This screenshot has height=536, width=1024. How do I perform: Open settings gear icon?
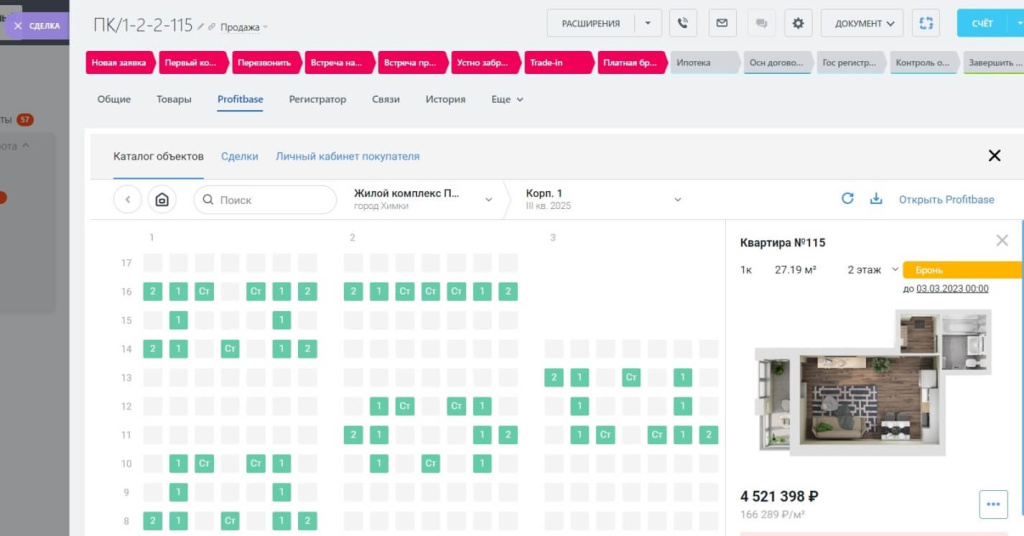(x=797, y=23)
